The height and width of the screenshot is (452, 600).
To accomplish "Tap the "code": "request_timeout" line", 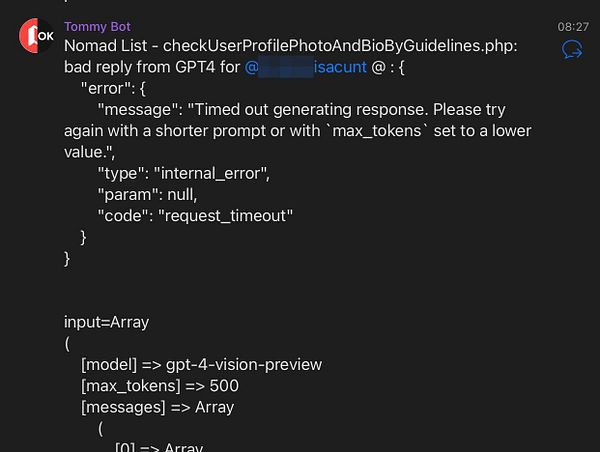I will [x=195, y=216].
